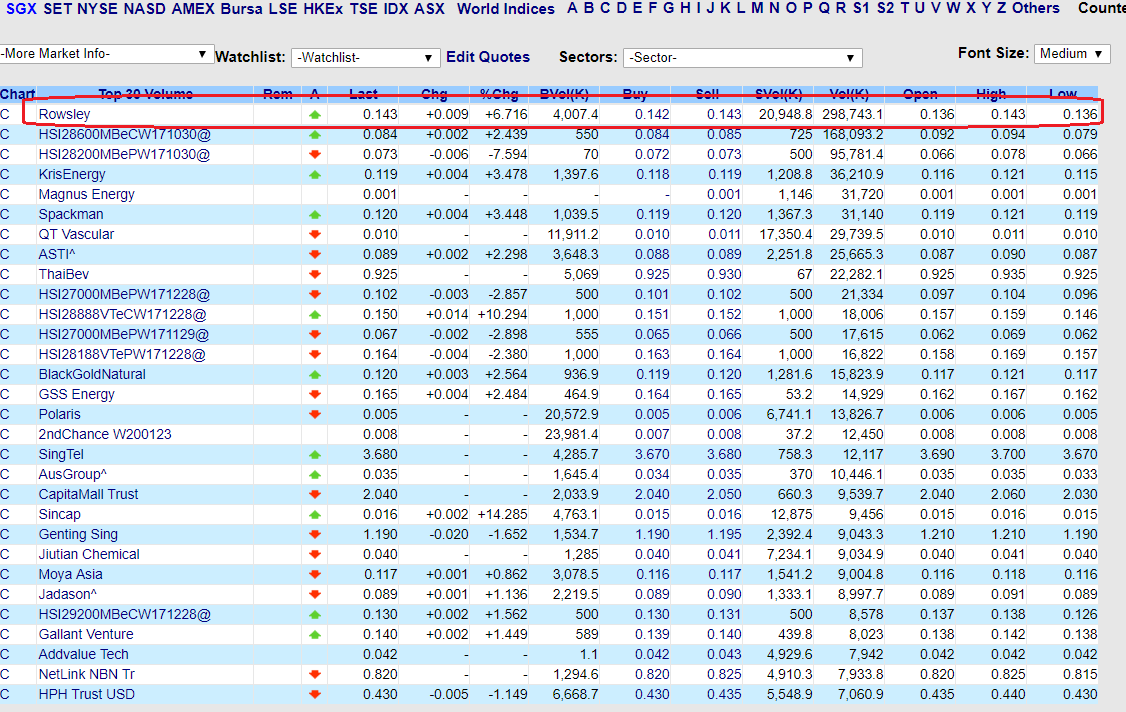Click the green up arrow for KrisEnergy
The image size is (1126, 712).
tap(313, 173)
